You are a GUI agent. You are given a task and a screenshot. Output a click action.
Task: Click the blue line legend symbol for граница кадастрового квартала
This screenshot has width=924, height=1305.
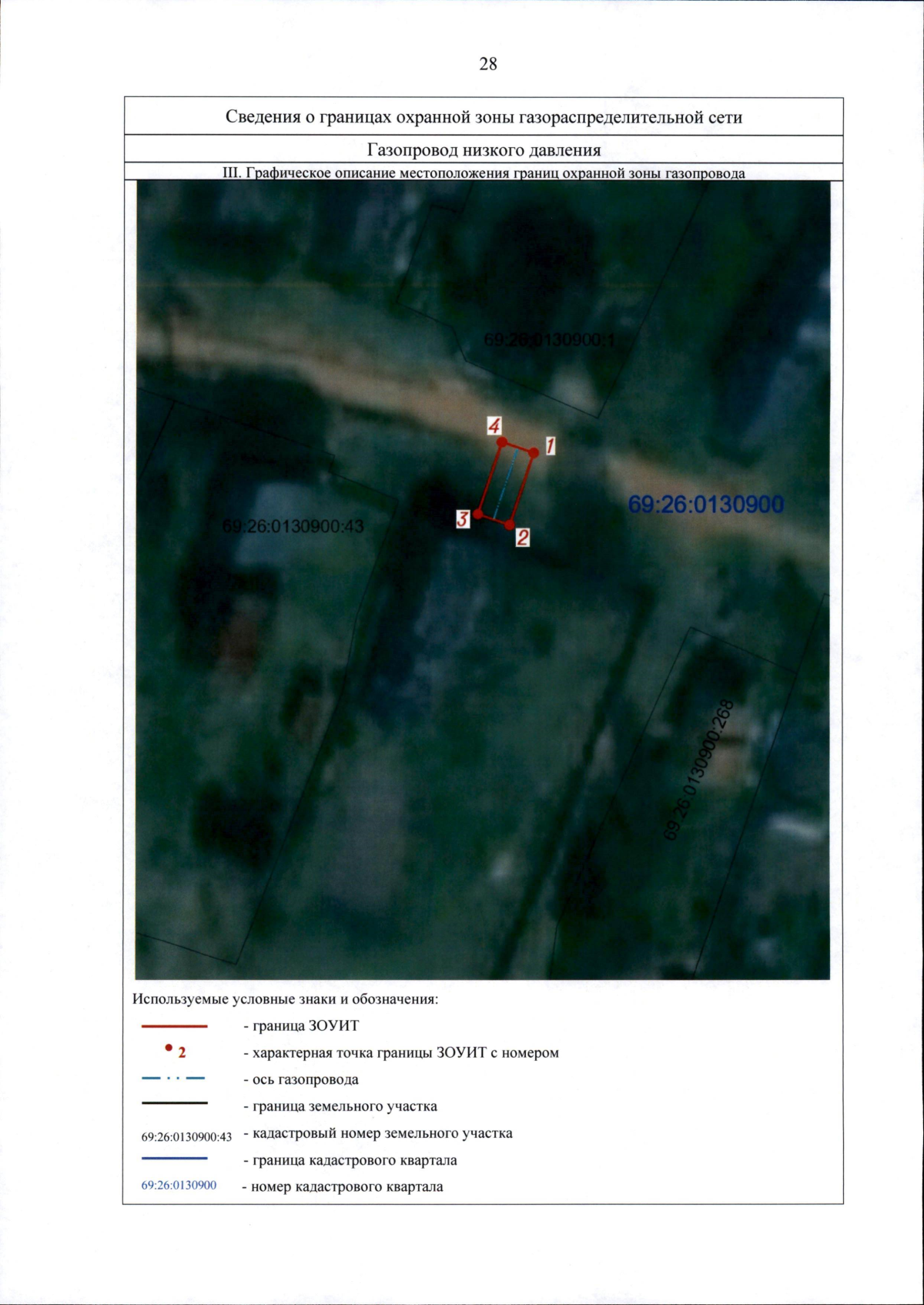[174, 1158]
